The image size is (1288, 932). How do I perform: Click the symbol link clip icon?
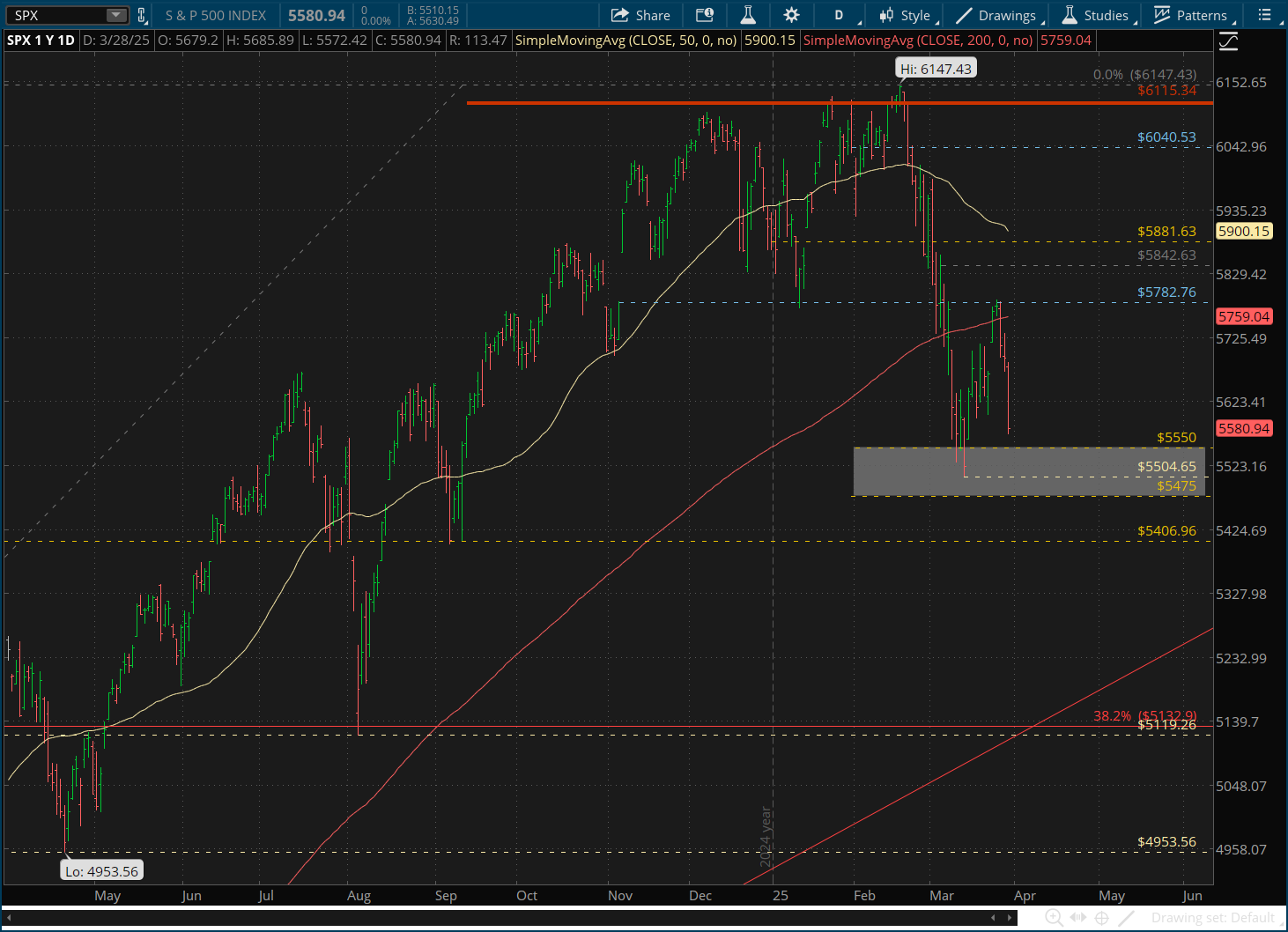(141, 15)
